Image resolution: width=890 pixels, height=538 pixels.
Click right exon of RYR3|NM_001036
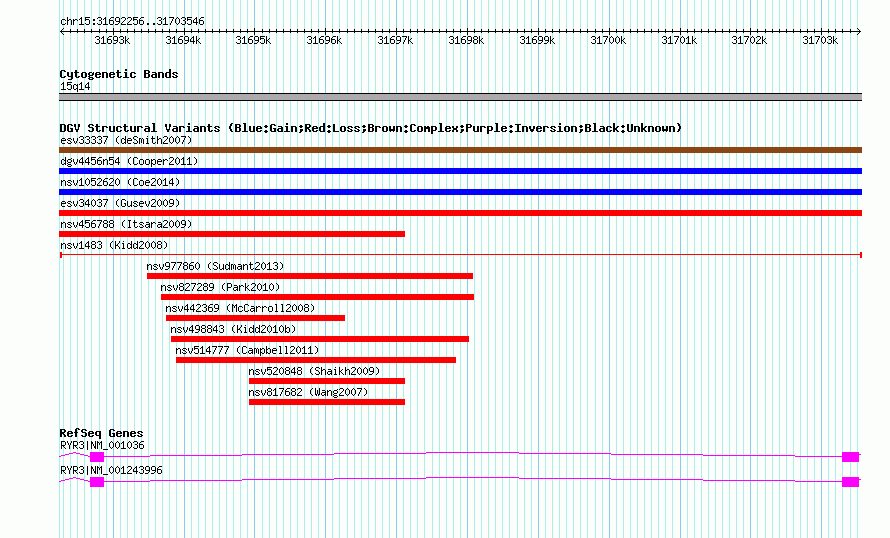(x=850, y=457)
